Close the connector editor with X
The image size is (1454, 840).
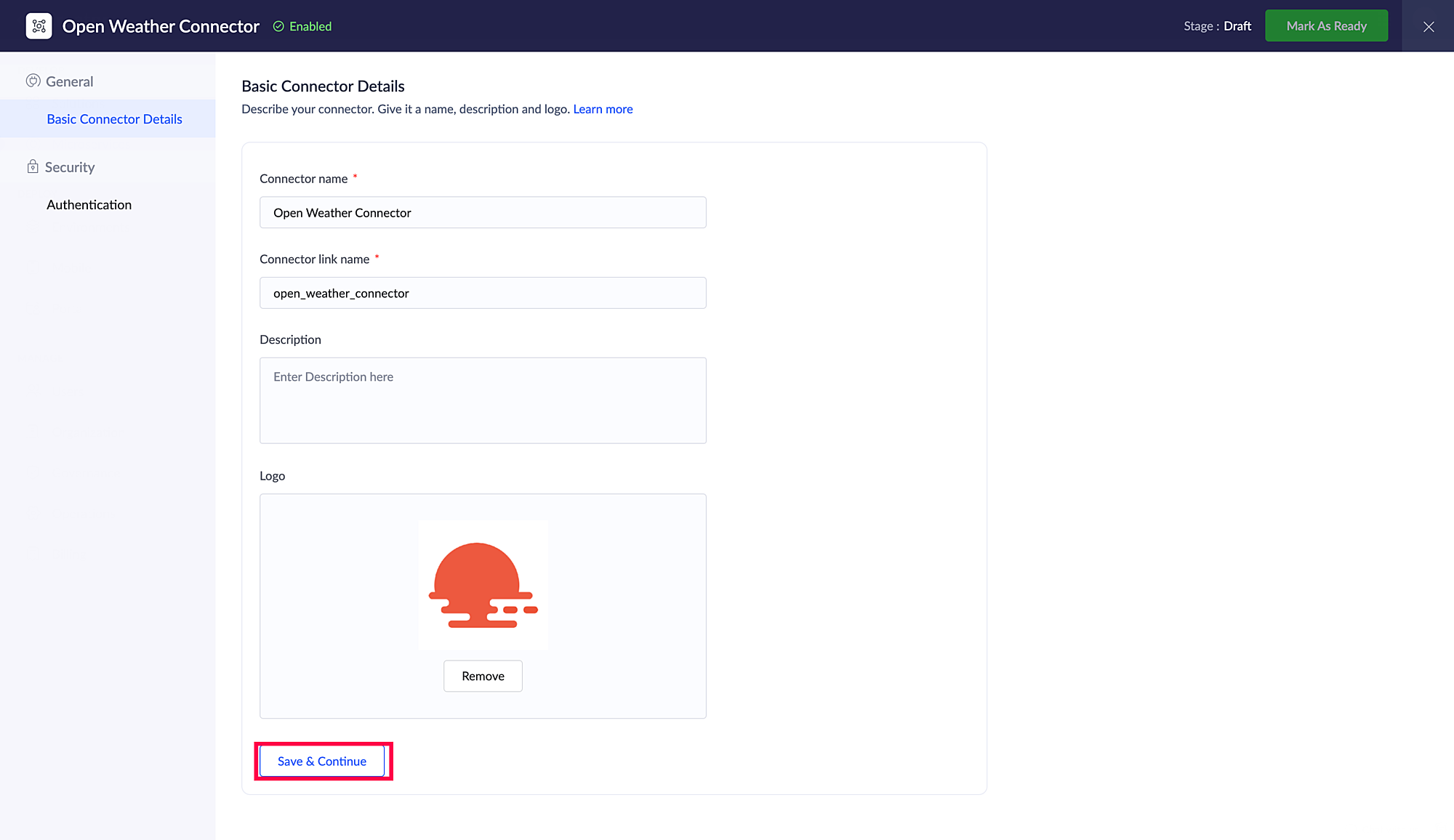[x=1428, y=26]
